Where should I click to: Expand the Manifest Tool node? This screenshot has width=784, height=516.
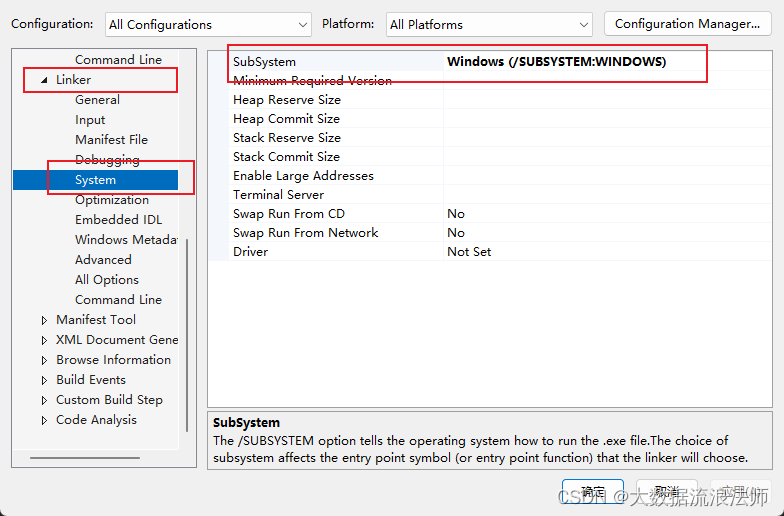44,320
